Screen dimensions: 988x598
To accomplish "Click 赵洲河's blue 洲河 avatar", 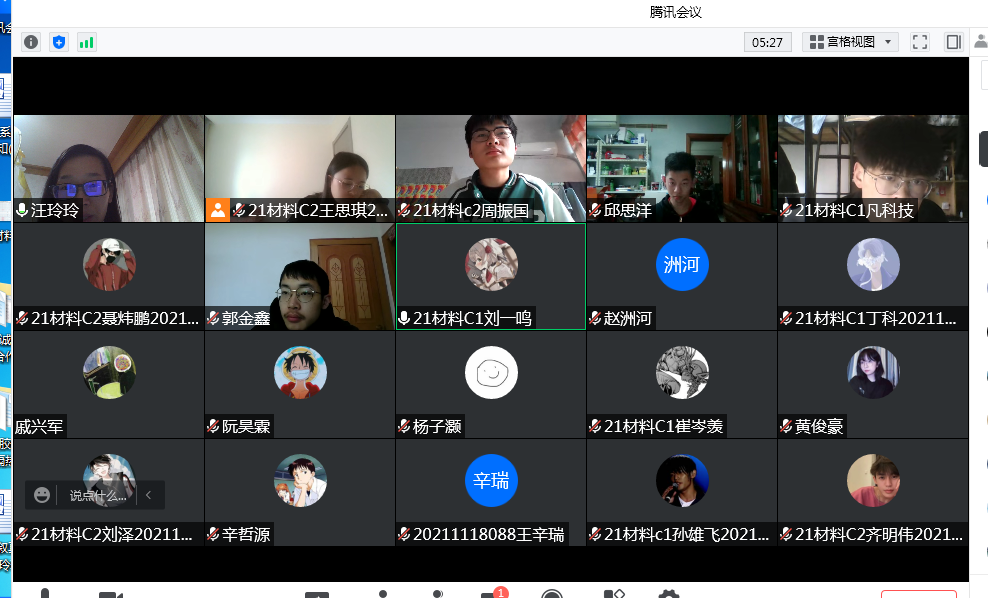I will point(681,265).
